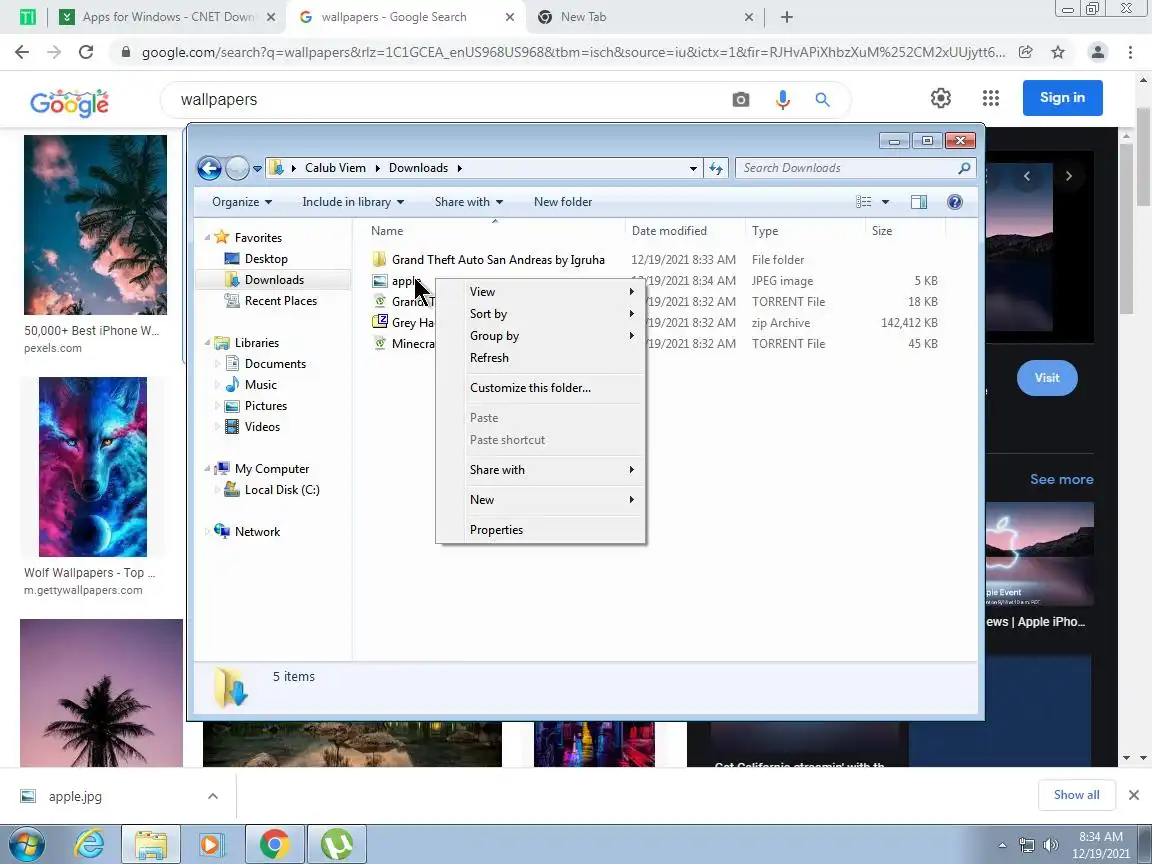Bookmark this page with the star icon
1152x864 pixels.
point(1058,52)
